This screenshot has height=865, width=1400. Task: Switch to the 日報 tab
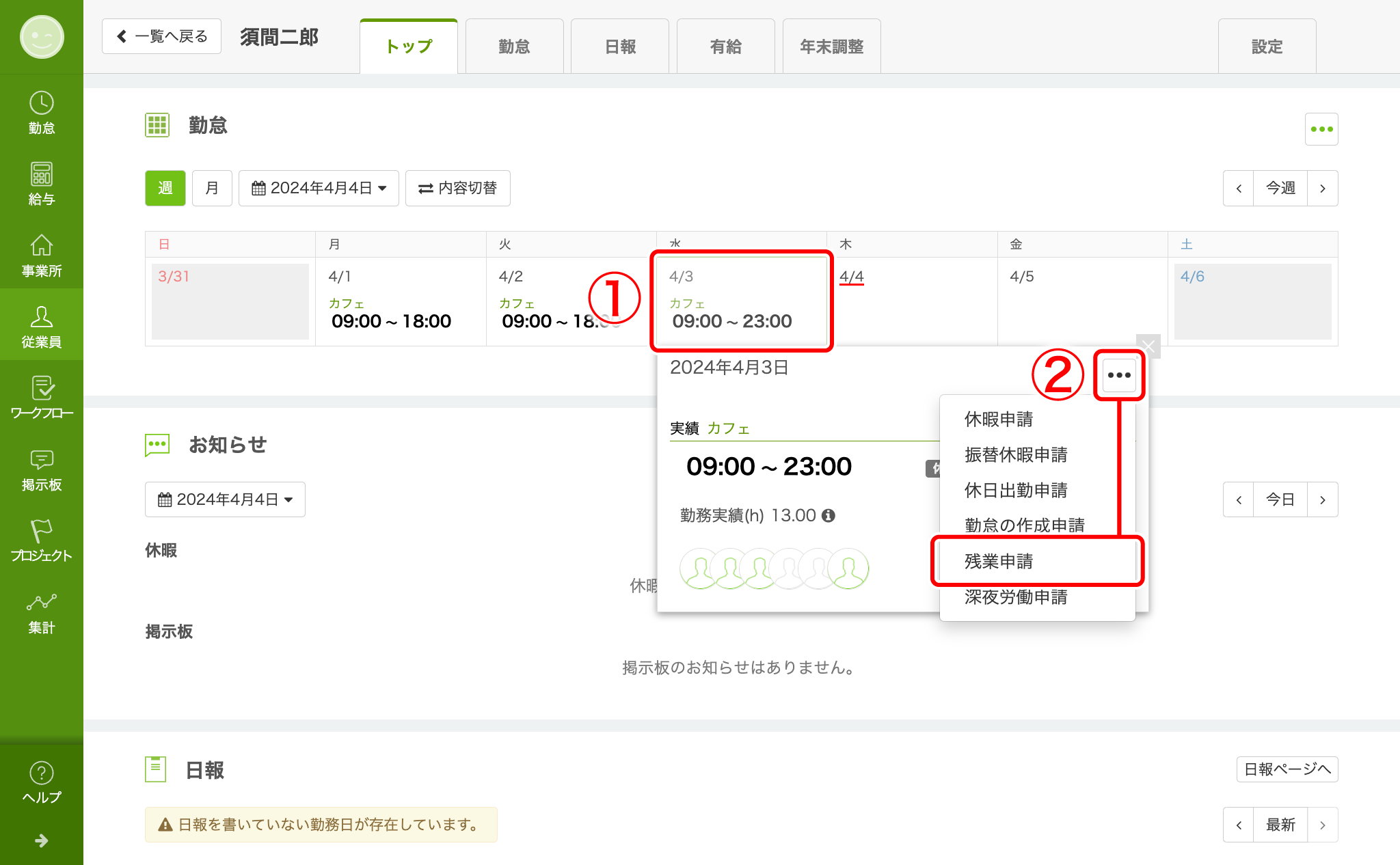click(620, 46)
